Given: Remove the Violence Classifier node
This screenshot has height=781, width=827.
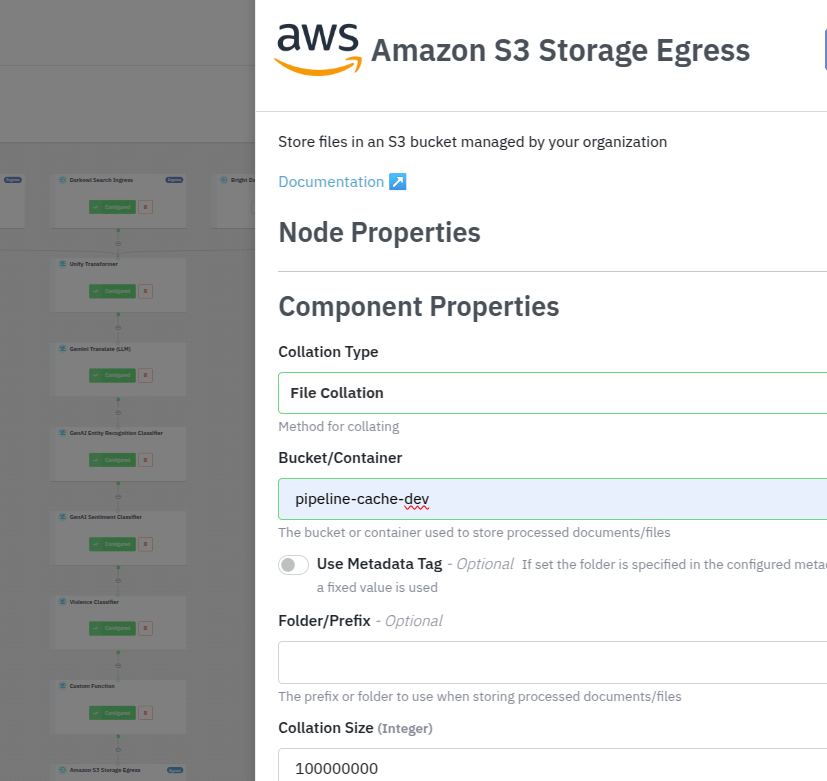Looking at the screenshot, I should click(x=145, y=628).
